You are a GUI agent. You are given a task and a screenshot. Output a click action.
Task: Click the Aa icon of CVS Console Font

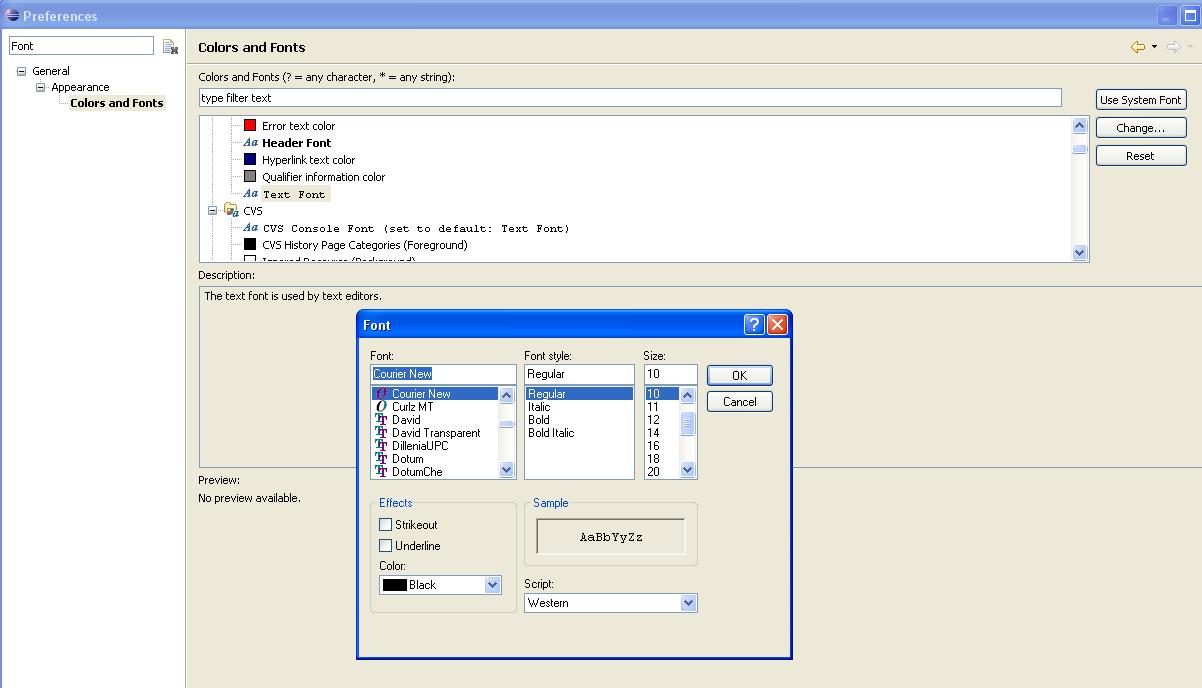[x=250, y=228]
